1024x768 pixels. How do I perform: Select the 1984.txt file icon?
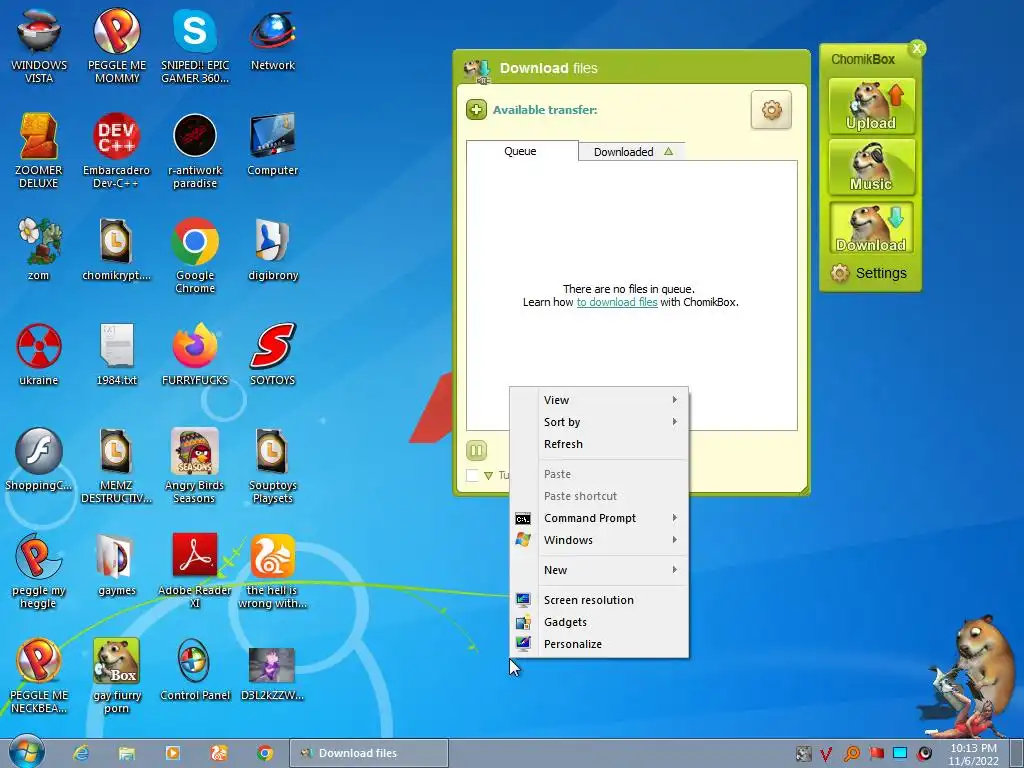tap(117, 355)
